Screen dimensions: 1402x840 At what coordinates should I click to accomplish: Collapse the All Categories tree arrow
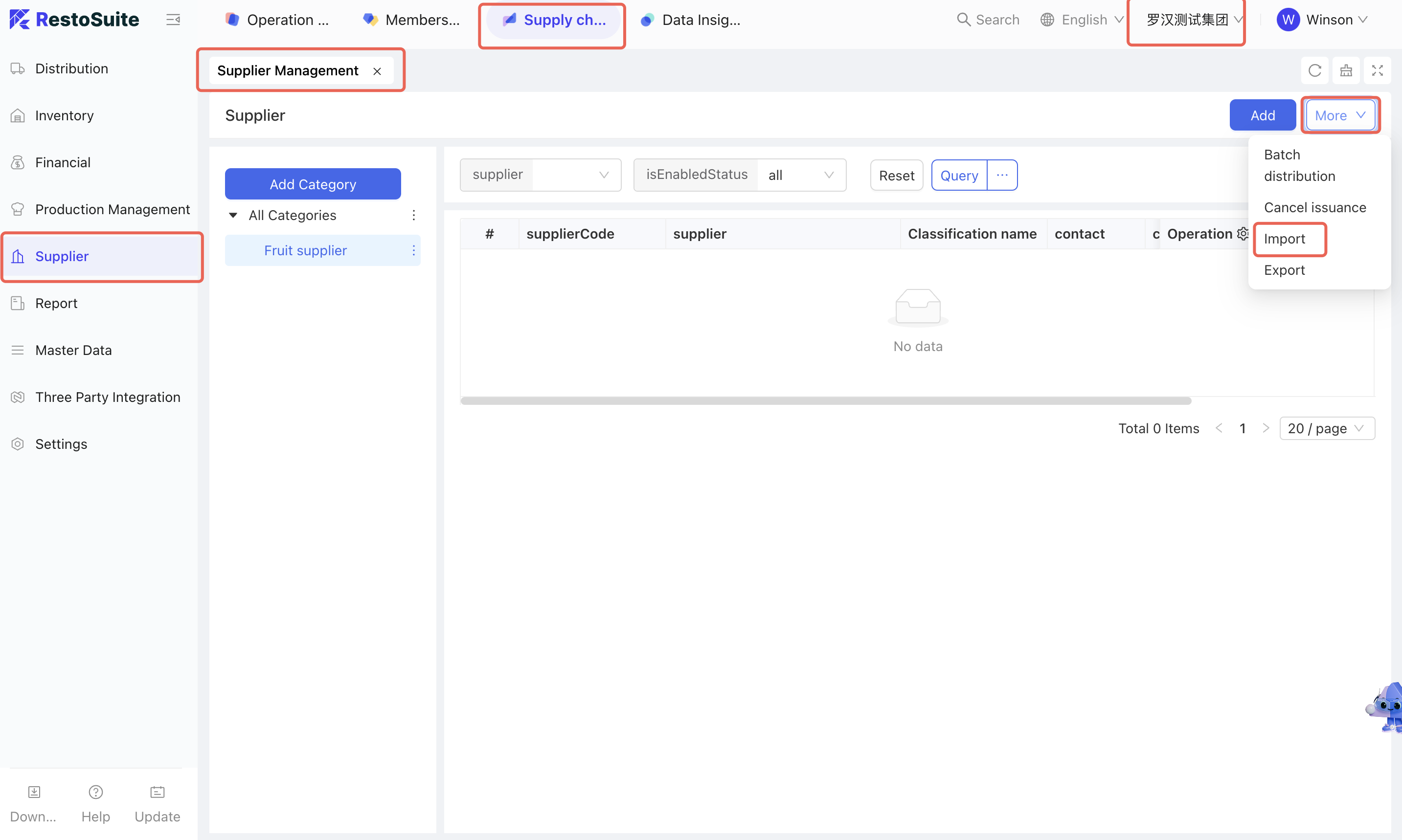(x=233, y=215)
